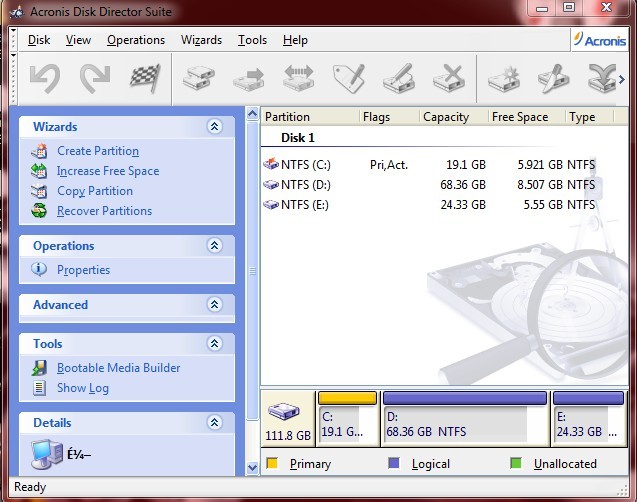Open the Help menu

coord(295,40)
